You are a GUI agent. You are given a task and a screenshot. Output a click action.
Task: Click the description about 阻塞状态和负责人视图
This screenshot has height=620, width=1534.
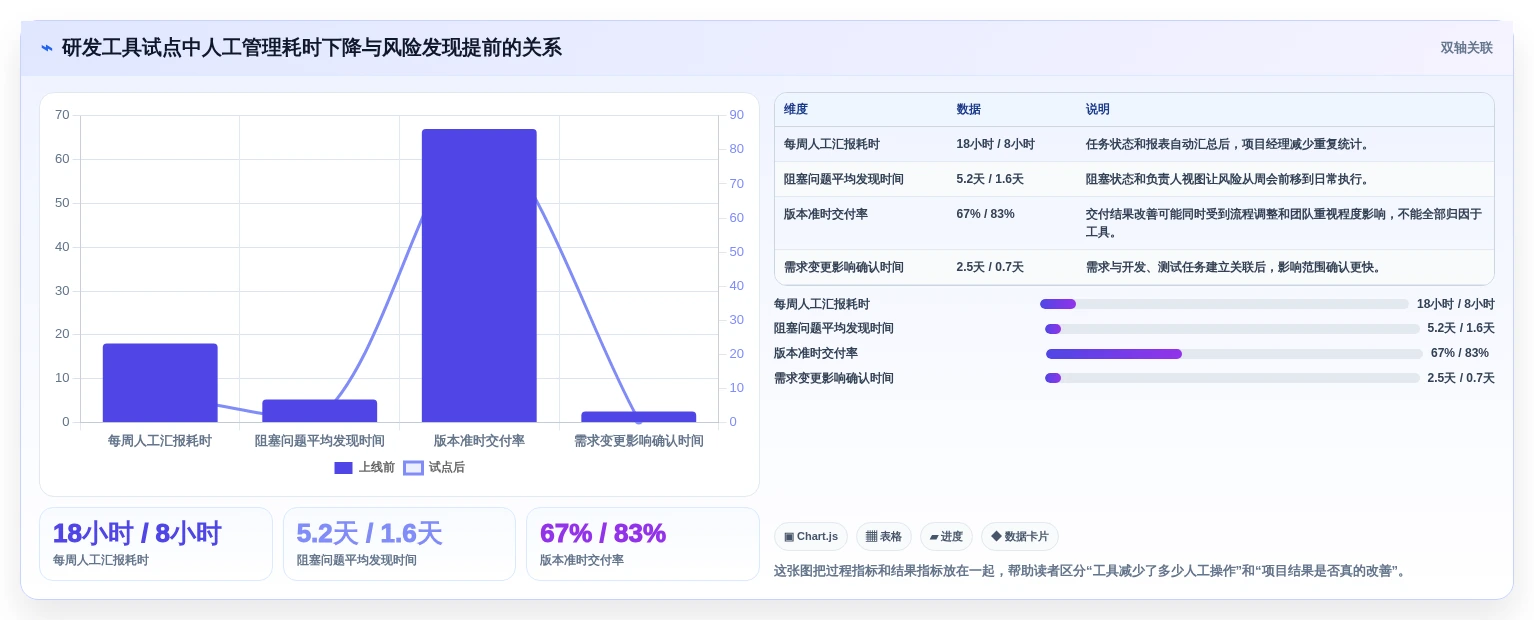(1229, 179)
